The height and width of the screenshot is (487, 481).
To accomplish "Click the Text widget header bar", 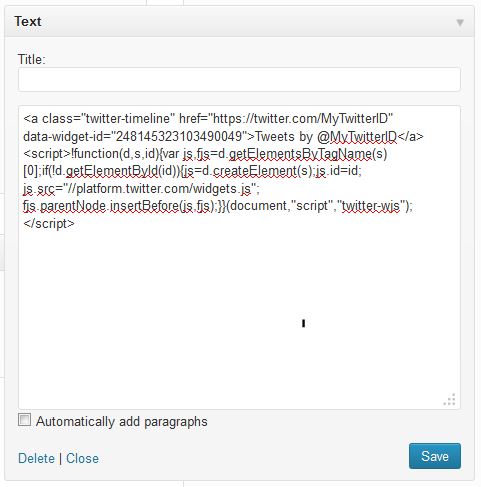I will click(239, 21).
